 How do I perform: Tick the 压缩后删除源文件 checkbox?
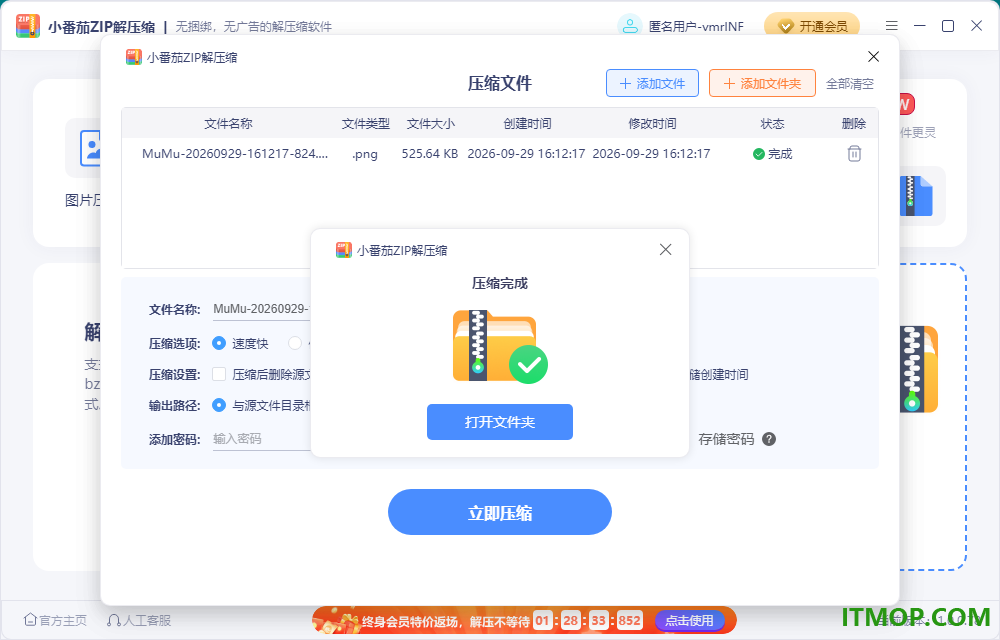pos(219,374)
